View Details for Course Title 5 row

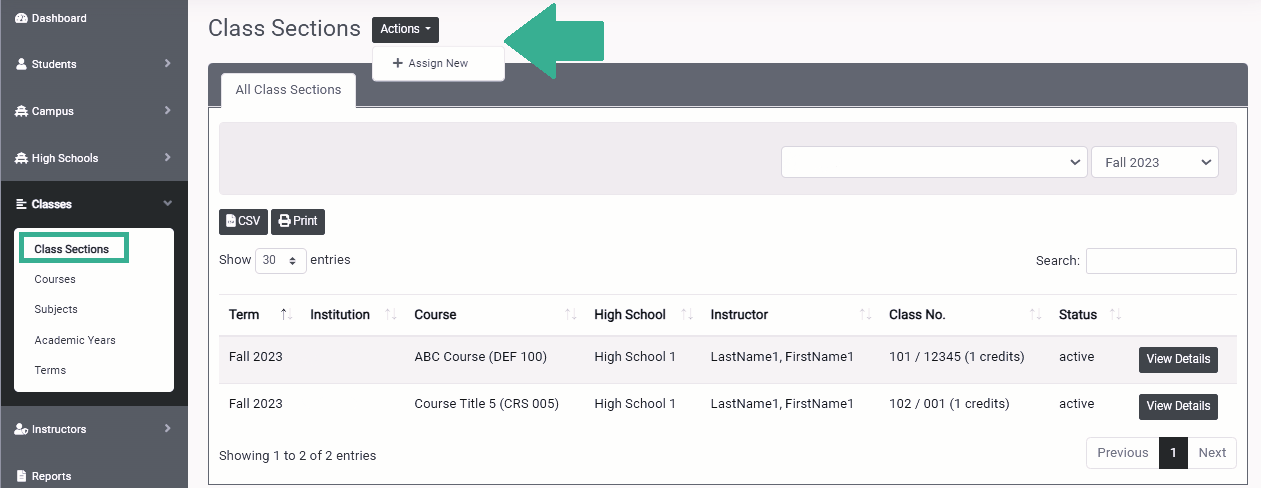point(1178,406)
